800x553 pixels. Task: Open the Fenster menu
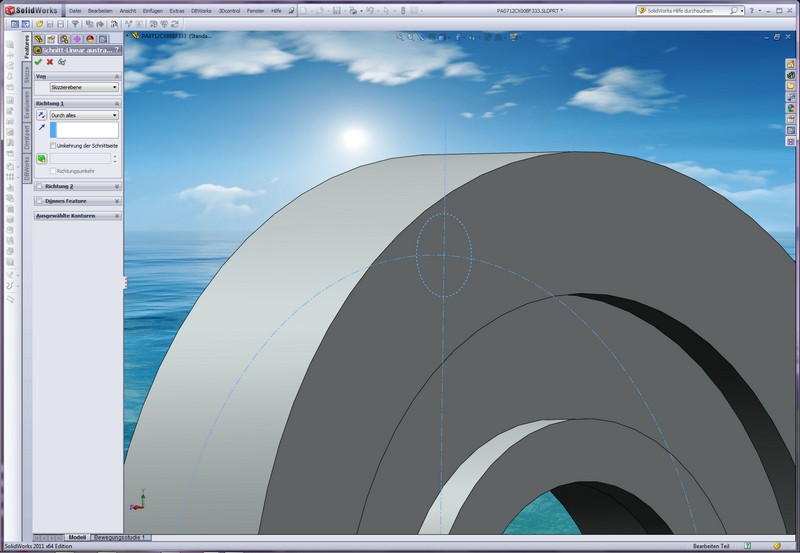click(256, 11)
